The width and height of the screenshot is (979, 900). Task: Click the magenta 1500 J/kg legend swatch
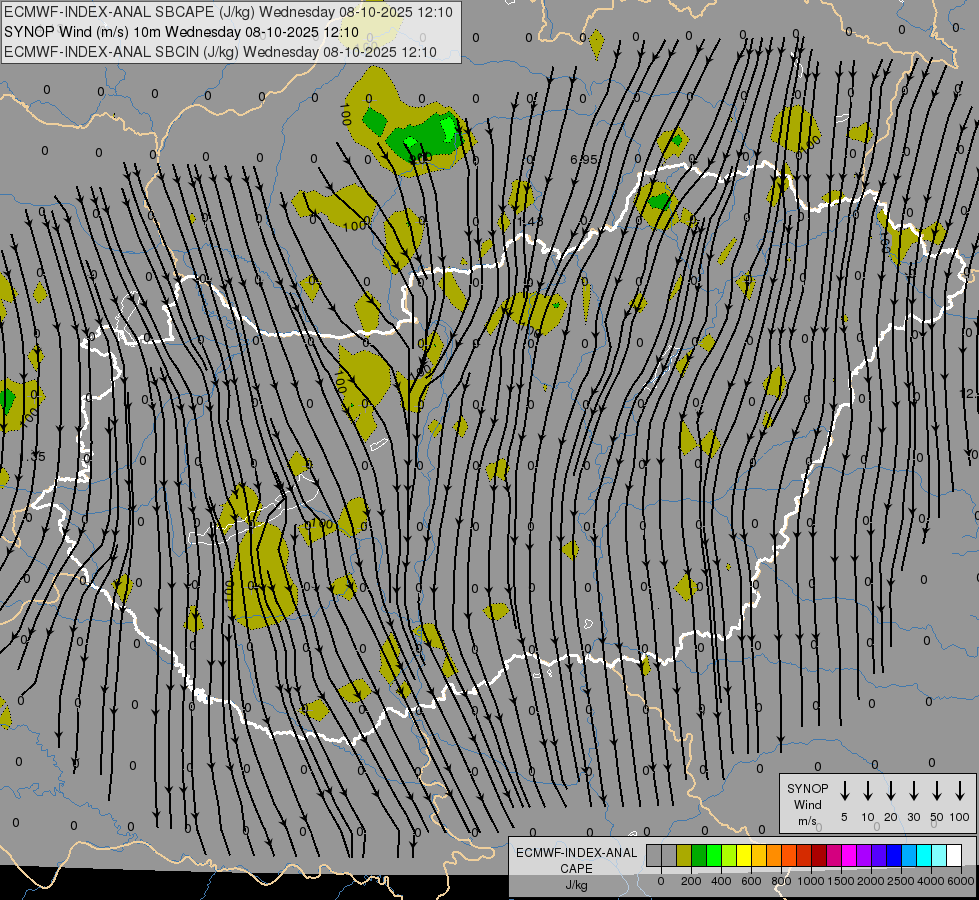pyautogui.click(x=834, y=856)
